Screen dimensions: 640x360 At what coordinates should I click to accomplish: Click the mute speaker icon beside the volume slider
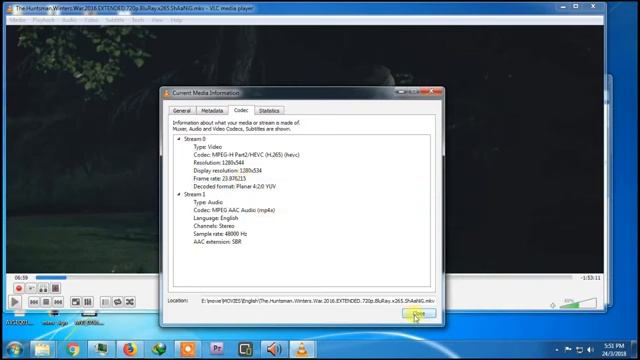(553, 305)
